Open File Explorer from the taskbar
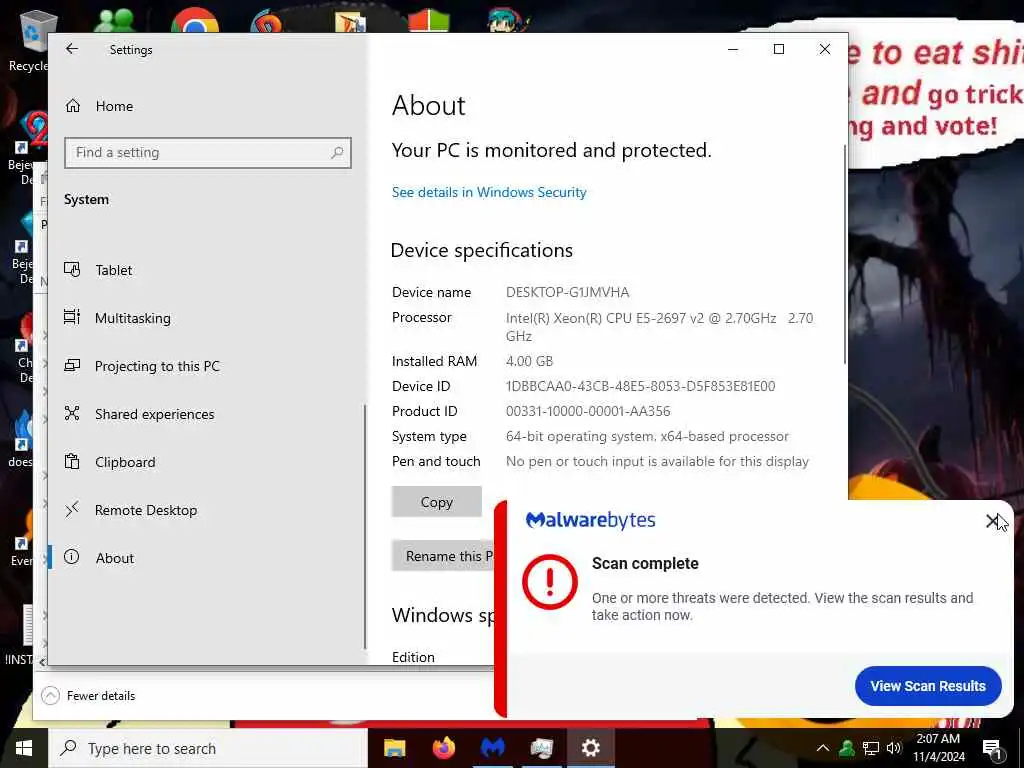The image size is (1024, 768). point(394,748)
